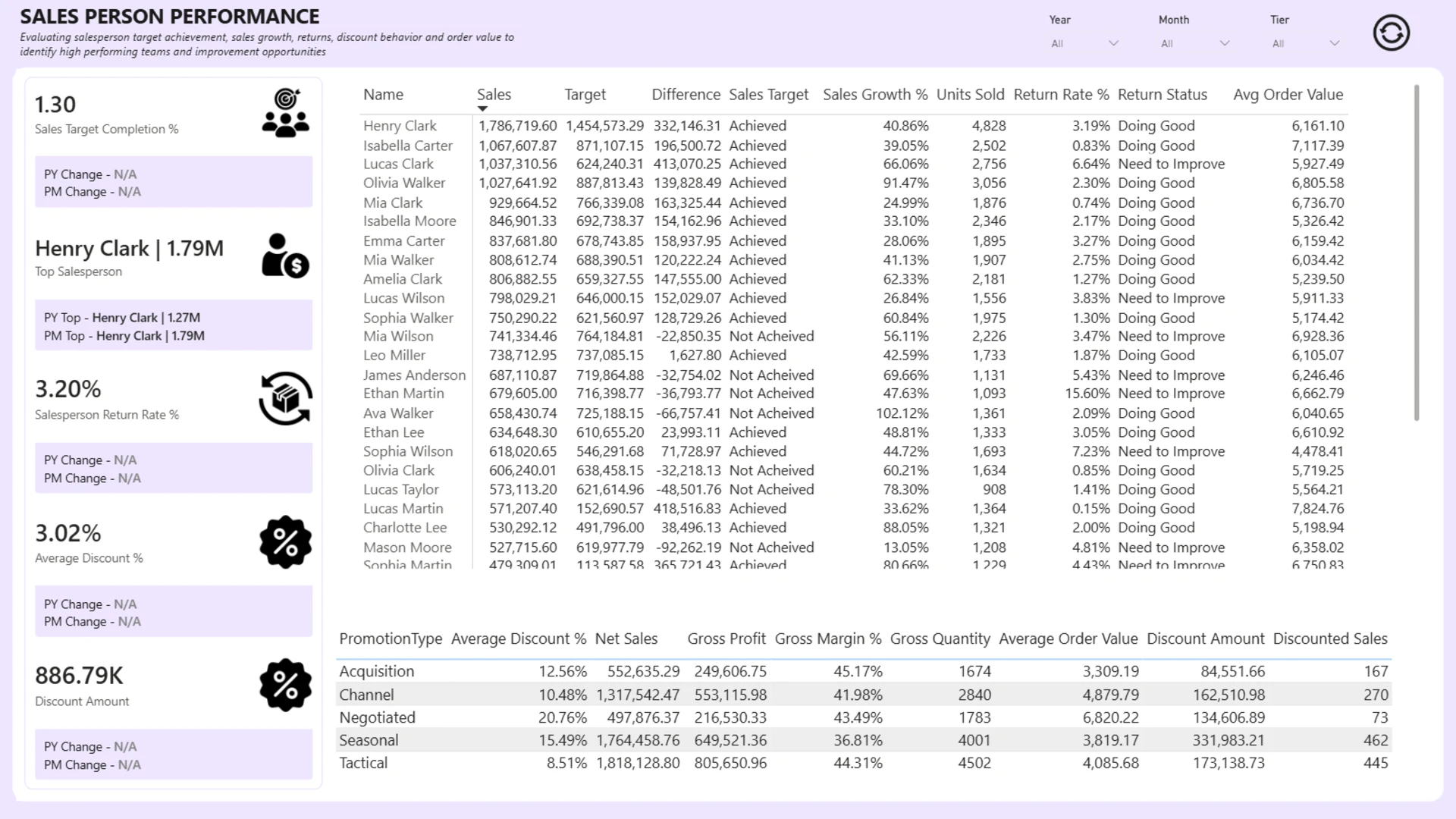This screenshot has height=819, width=1456.
Task: Sort promotions by Discount Amount header
Action: pyautogui.click(x=1205, y=639)
